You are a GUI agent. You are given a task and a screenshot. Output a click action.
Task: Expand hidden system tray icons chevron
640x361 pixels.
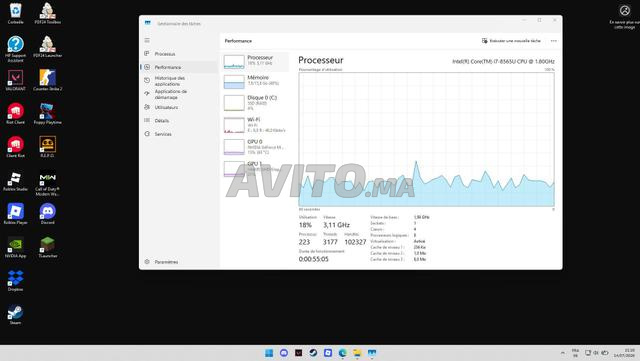563,353
